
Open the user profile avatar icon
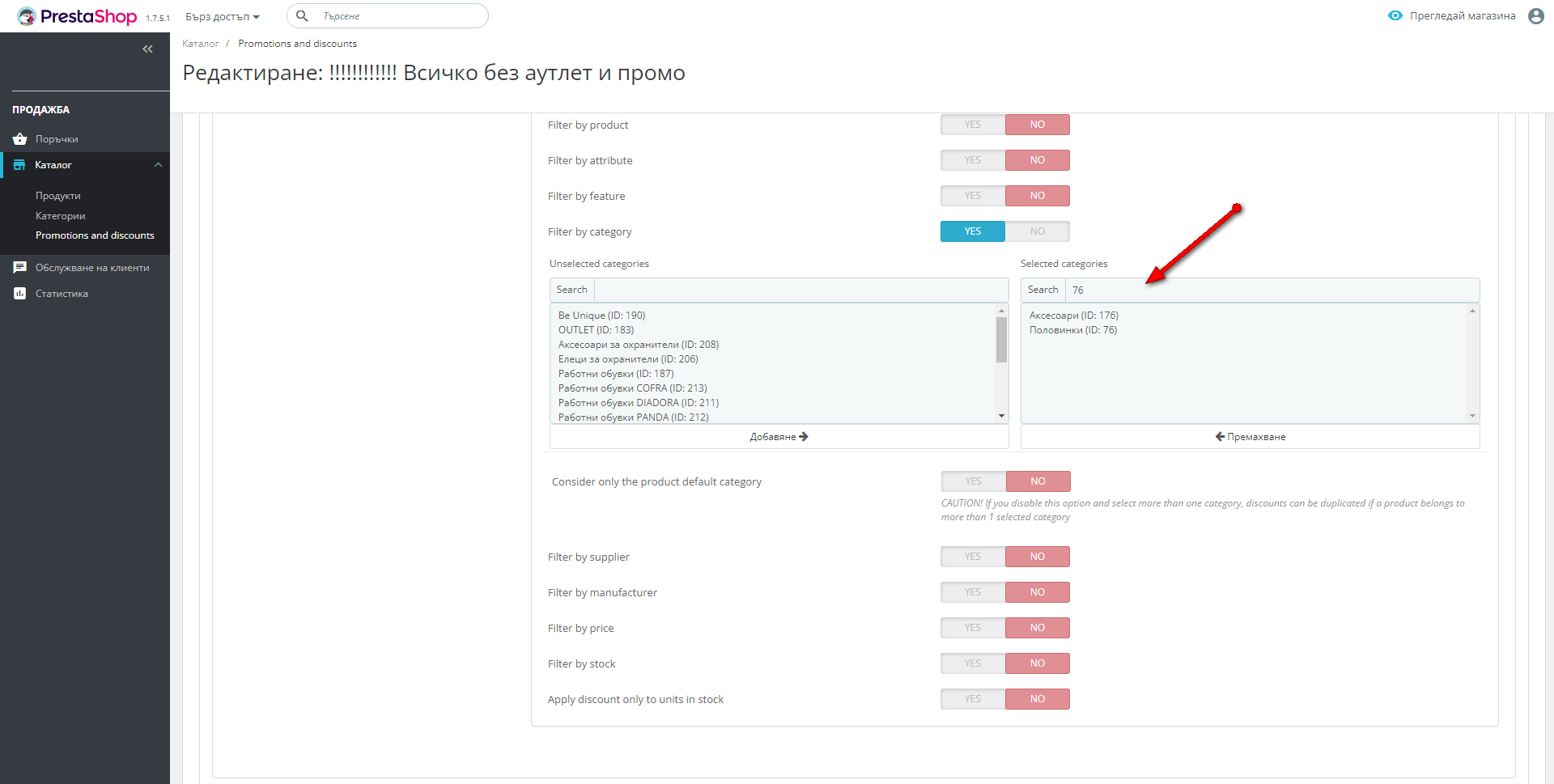1535,16
